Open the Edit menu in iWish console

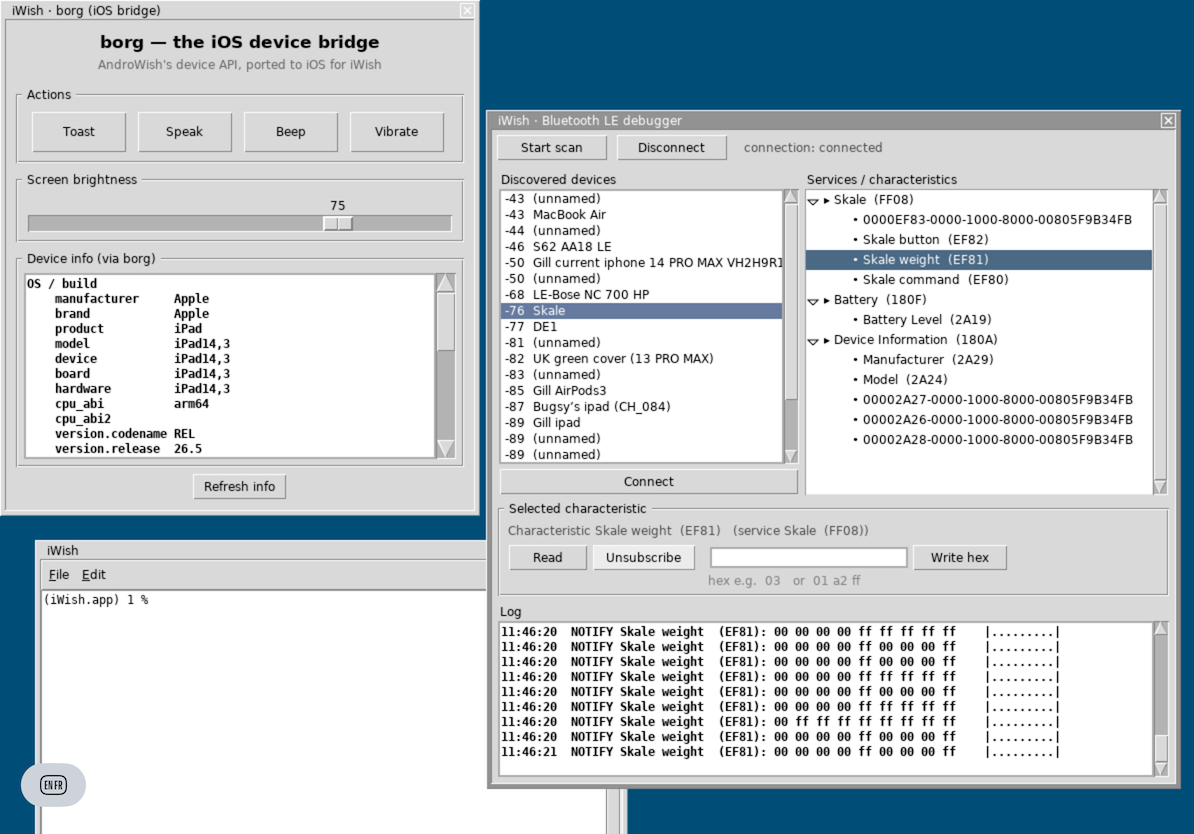click(x=94, y=575)
